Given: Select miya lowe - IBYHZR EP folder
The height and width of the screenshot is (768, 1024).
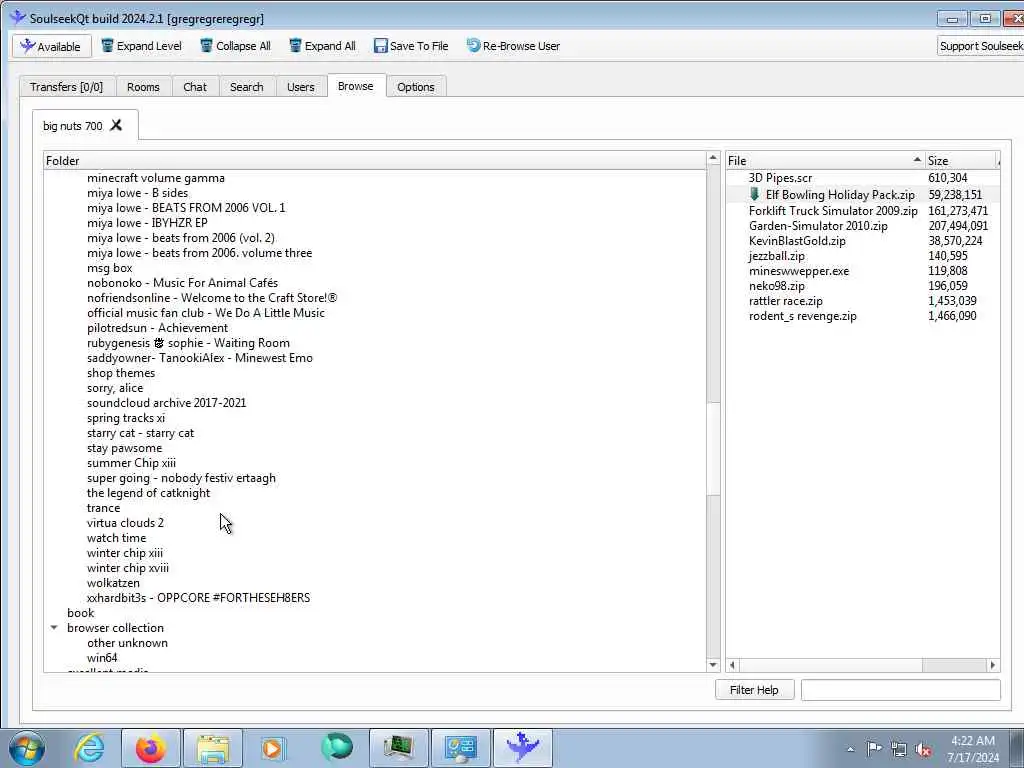Looking at the screenshot, I should pyautogui.click(x=147, y=223).
